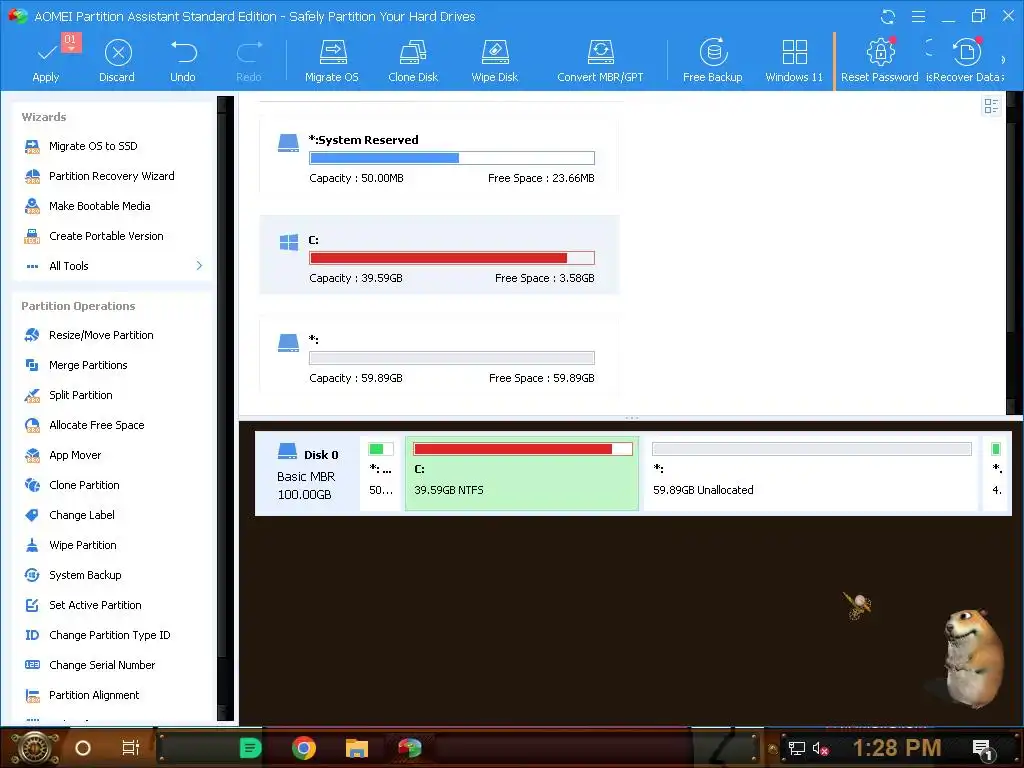Image resolution: width=1024 pixels, height=768 pixels.
Task: Open Task View on taskbar
Action: tap(131, 748)
